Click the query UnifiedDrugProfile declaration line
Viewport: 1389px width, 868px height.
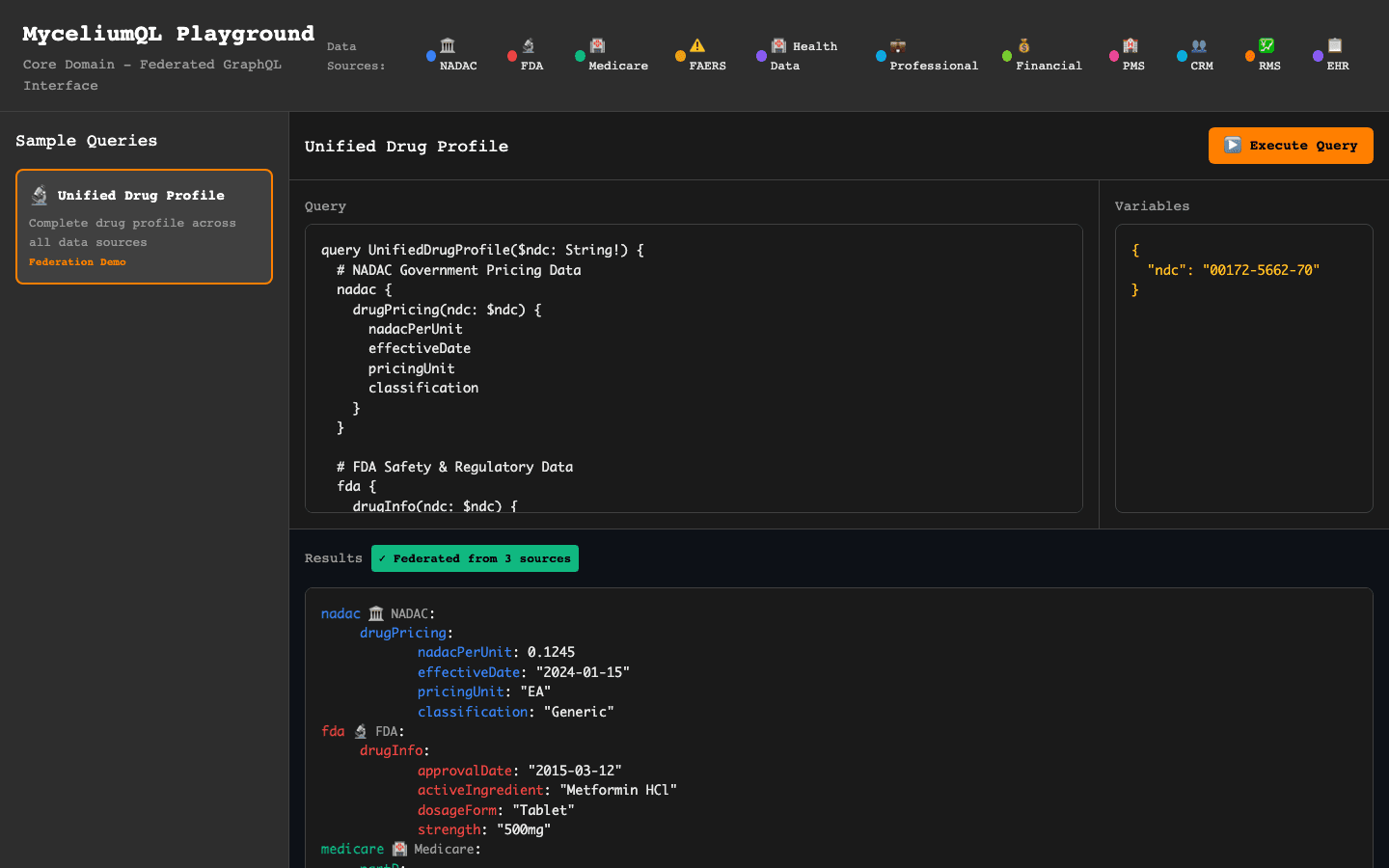(482, 250)
